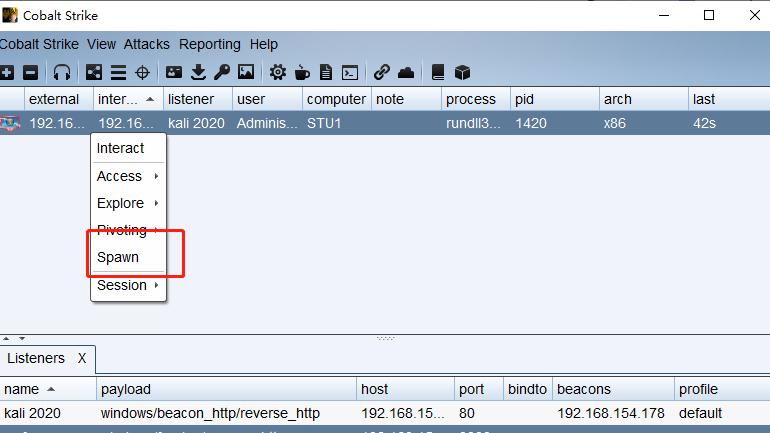Close the Listeners tab with X
The image size is (770, 433).
(82, 358)
